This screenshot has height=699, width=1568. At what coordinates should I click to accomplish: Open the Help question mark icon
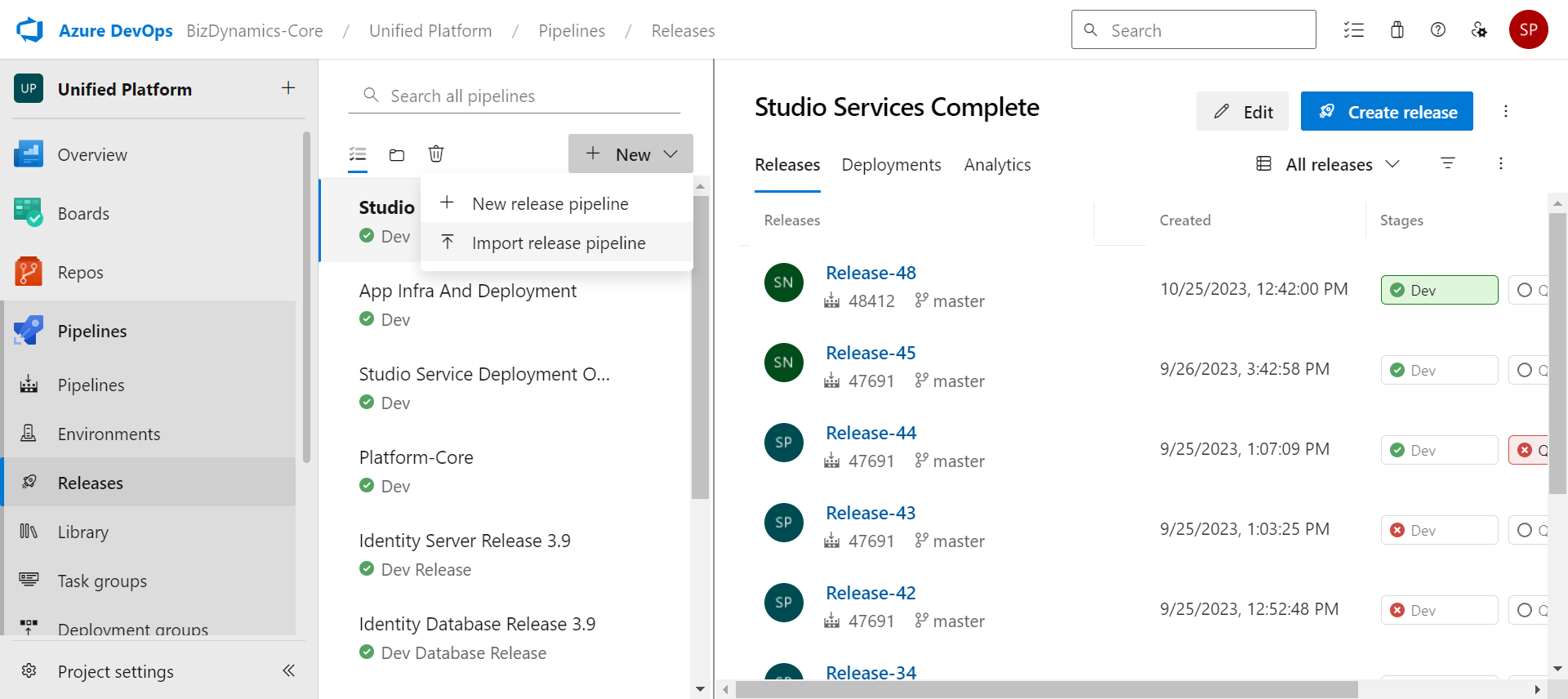point(1438,30)
